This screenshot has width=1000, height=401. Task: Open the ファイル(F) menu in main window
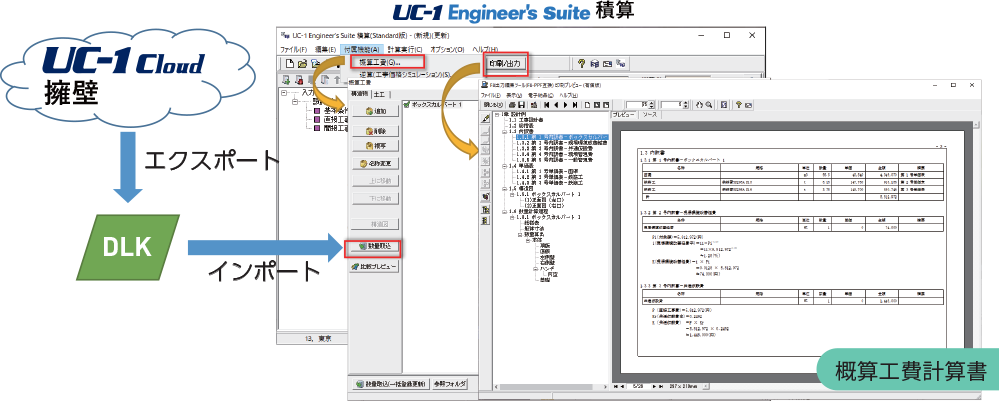coord(293,49)
